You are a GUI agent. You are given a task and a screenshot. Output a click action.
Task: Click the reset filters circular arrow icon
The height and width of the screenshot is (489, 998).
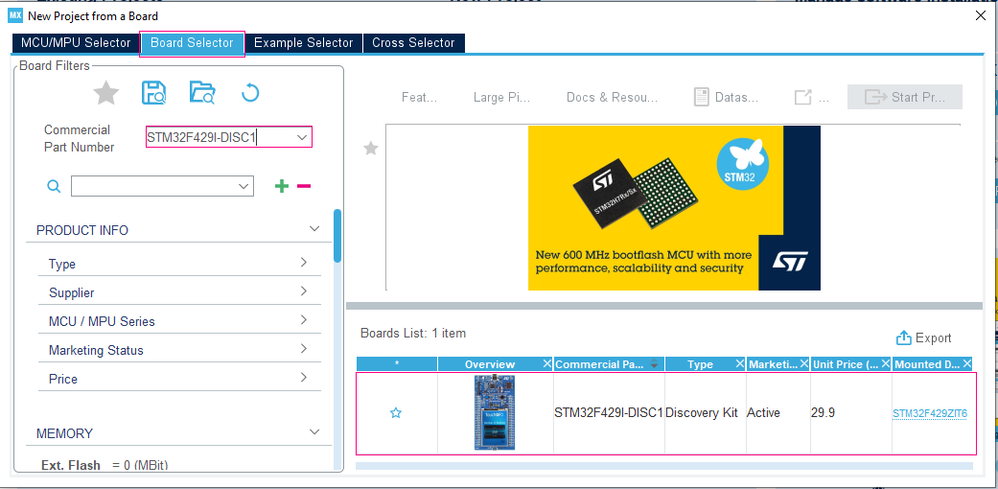coord(250,94)
